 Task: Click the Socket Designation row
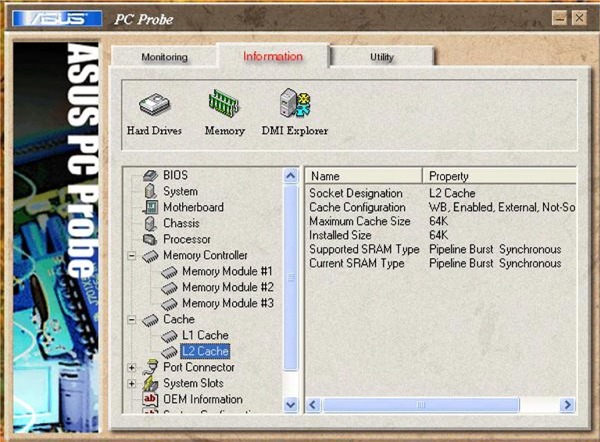pos(441,194)
